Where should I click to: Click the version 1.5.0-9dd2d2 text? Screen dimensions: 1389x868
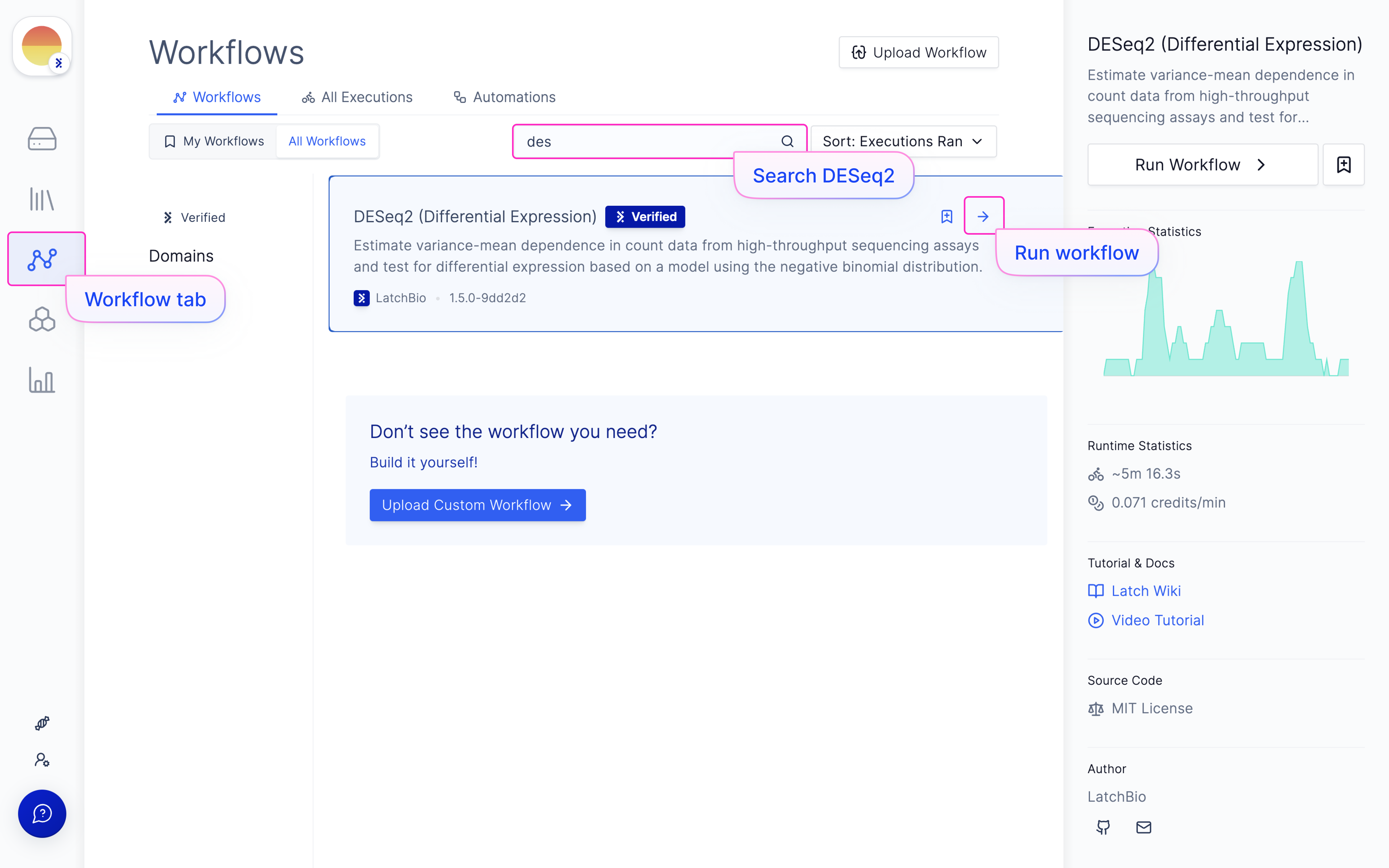coord(487,298)
